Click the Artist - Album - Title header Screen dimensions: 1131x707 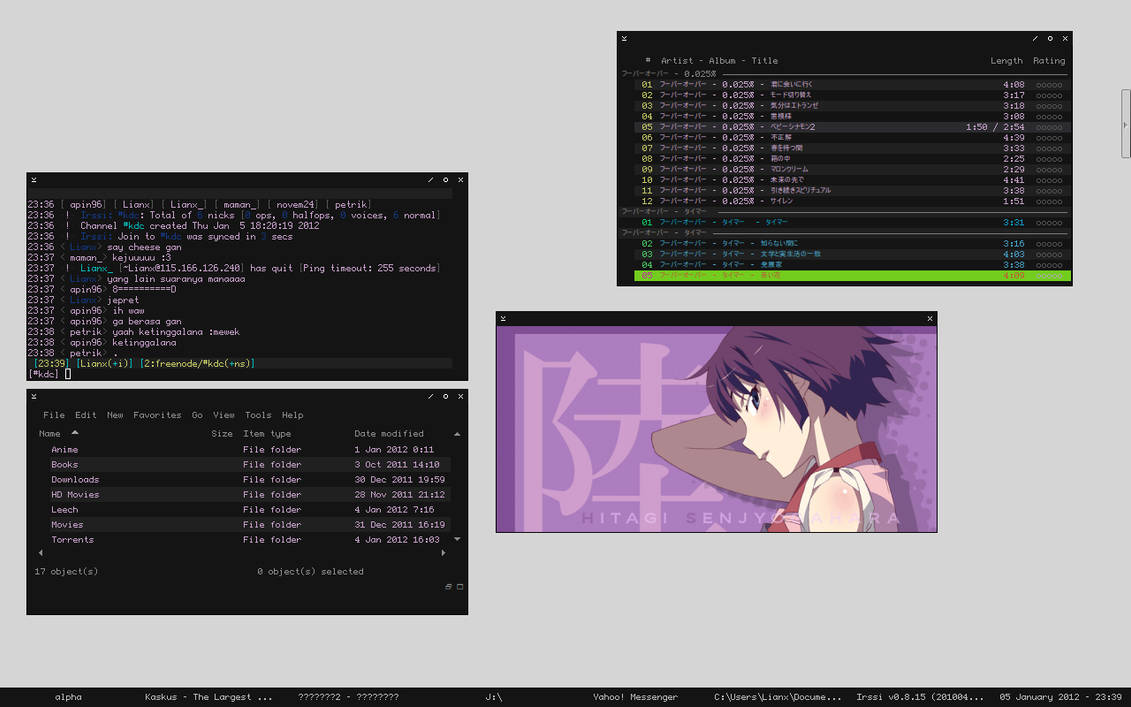tap(719, 61)
